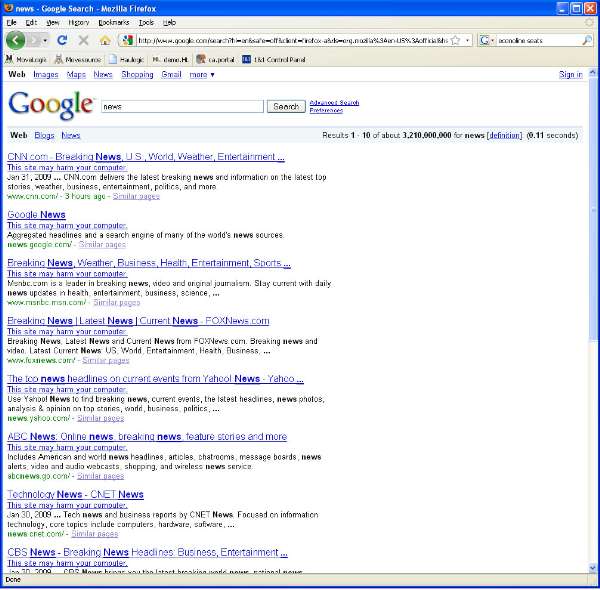Open the Bookmarks menu
Viewport: 600px width, 590px height.
114,23
